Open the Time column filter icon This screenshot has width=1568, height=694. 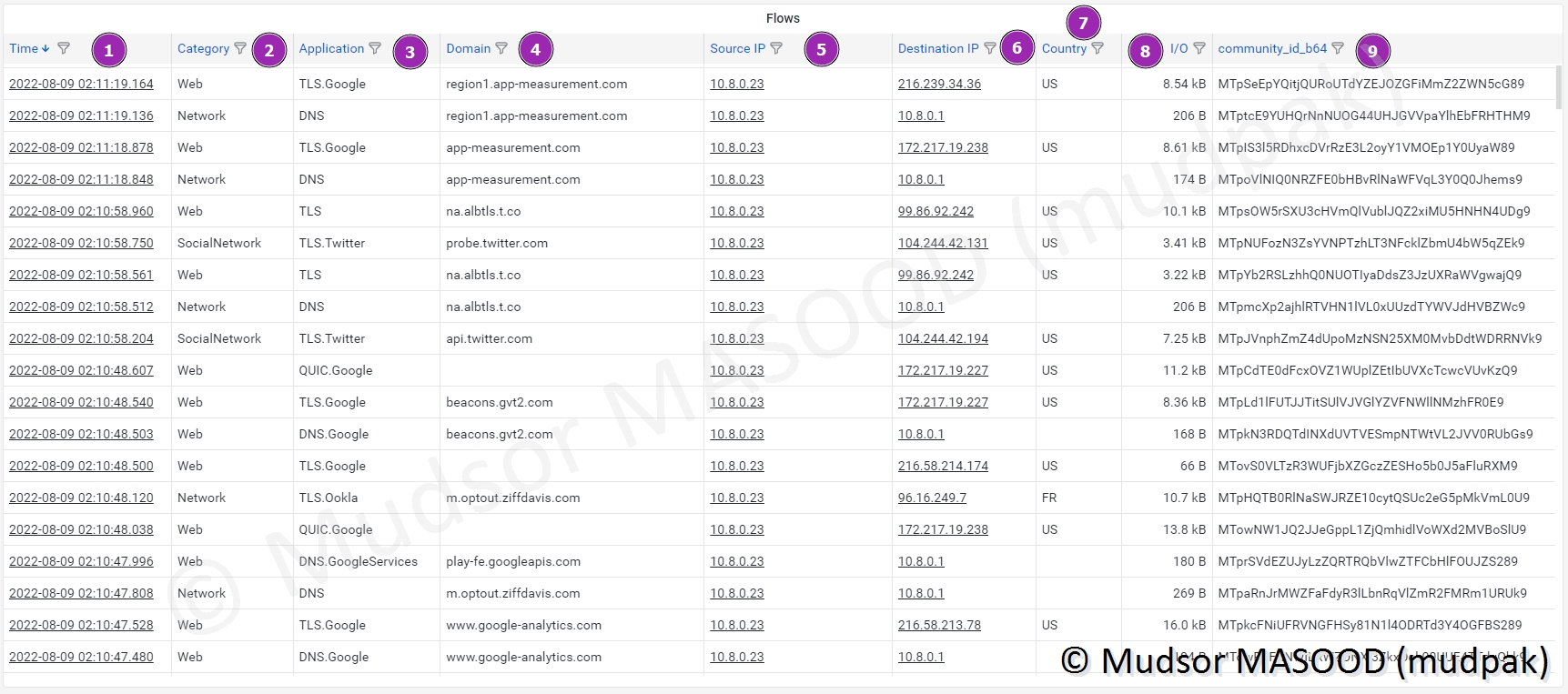64,48
